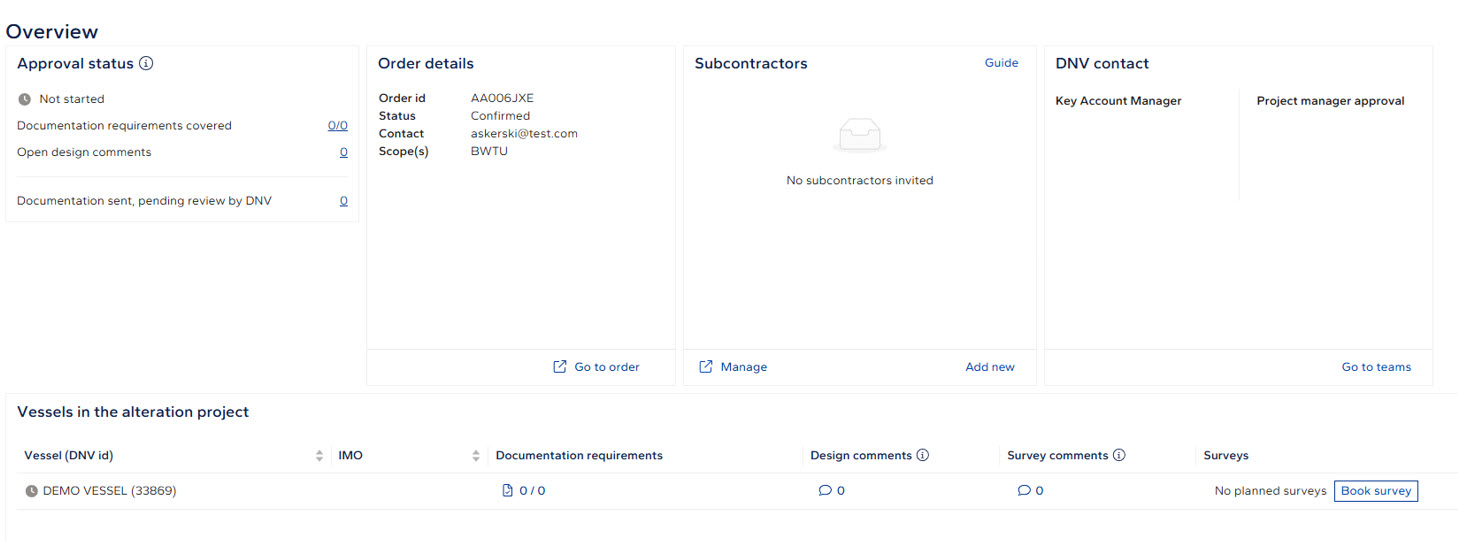Sort the table by IMO column arrows
1458x542 pixels.
pyautogui.click(x=476, y=456)
